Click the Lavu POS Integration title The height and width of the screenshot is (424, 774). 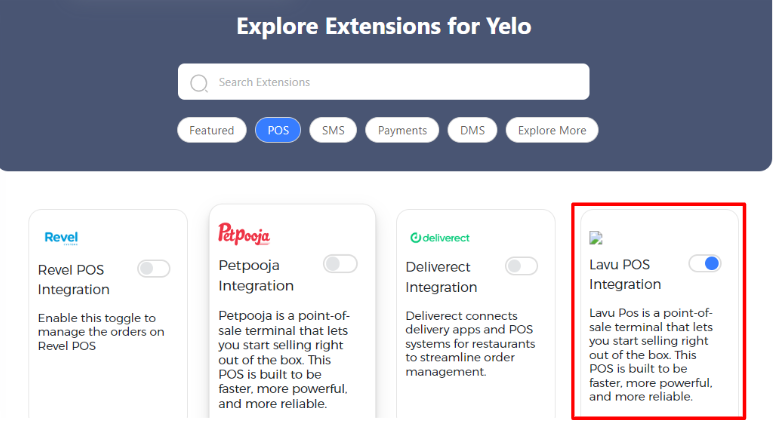[x=625, y=274]
